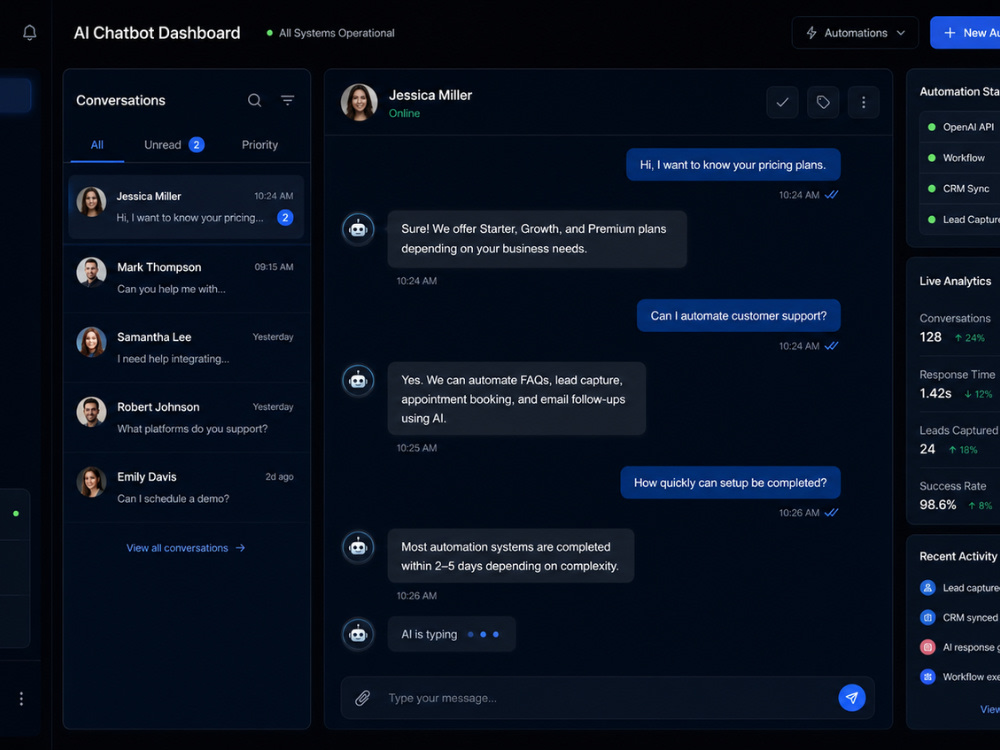Click the OpenAI API status row
Screen dimensions: 1000x750
960,127
